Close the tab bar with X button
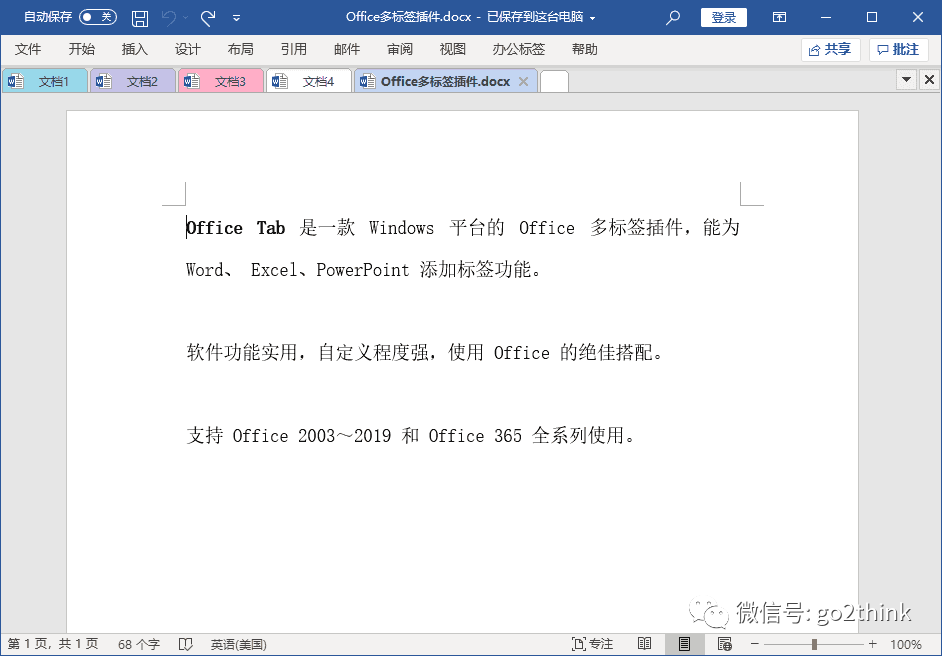The height and width of the screenshot is (656, 942). [x=929, y=79]
